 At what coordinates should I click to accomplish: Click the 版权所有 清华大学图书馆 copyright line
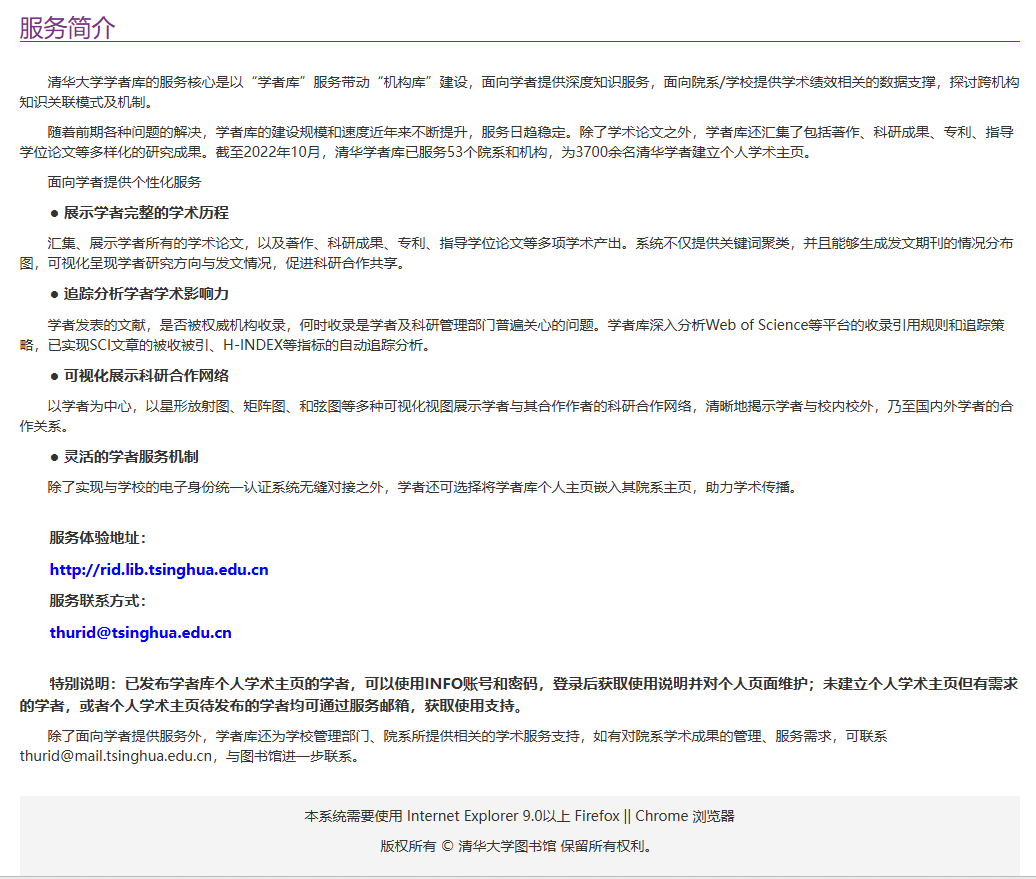pos(518,846)
